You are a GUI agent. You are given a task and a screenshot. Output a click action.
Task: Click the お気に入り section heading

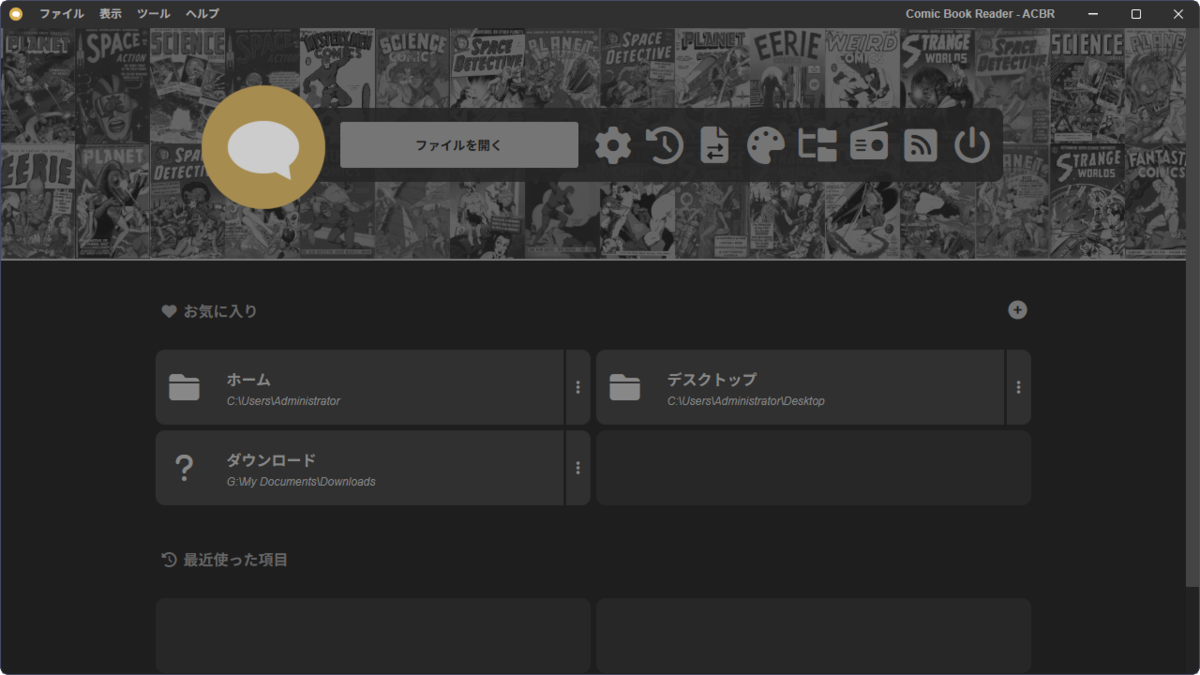click(x=220, y=311)
